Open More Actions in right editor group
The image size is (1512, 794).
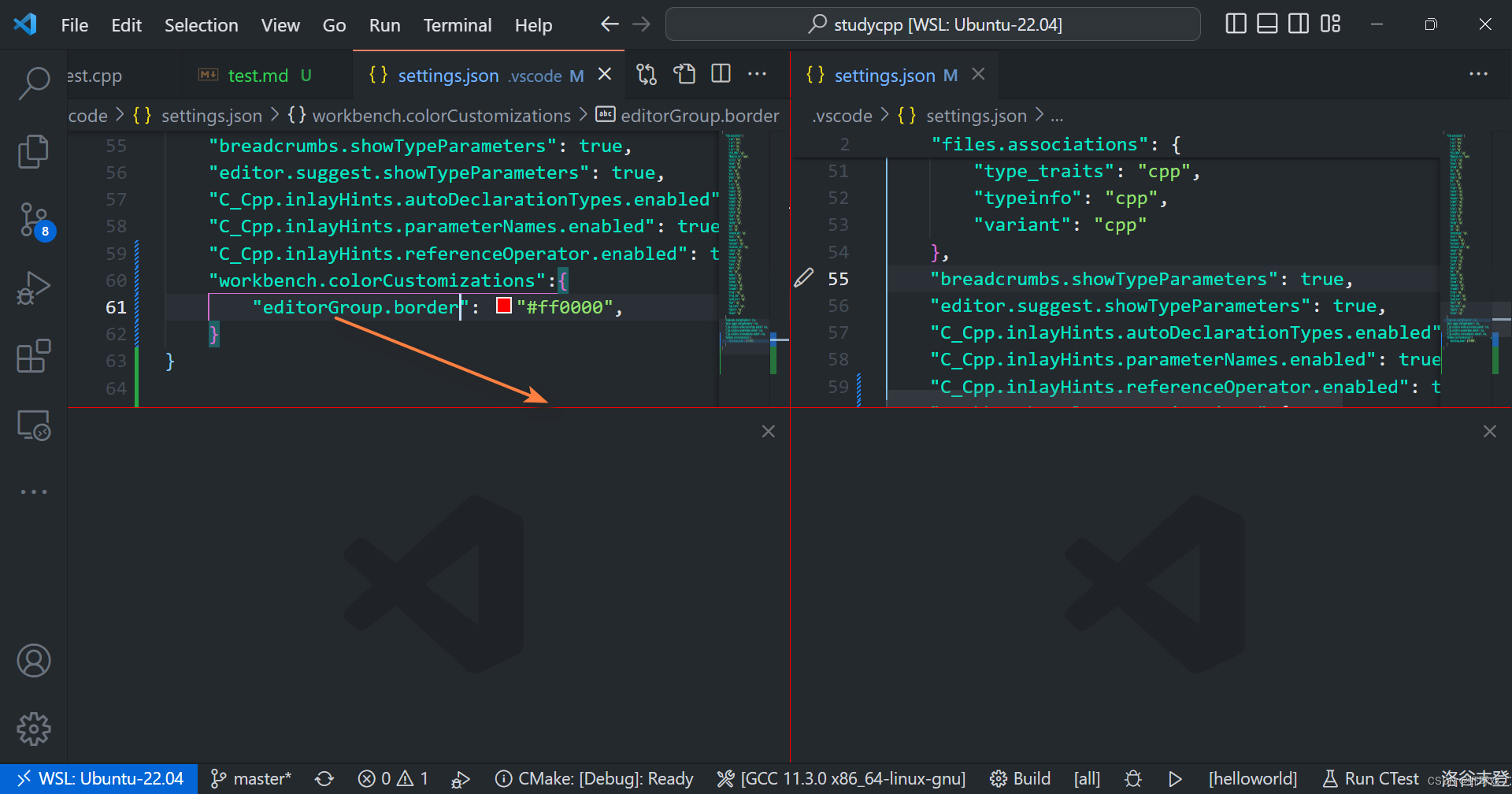tap(1478, 74)
